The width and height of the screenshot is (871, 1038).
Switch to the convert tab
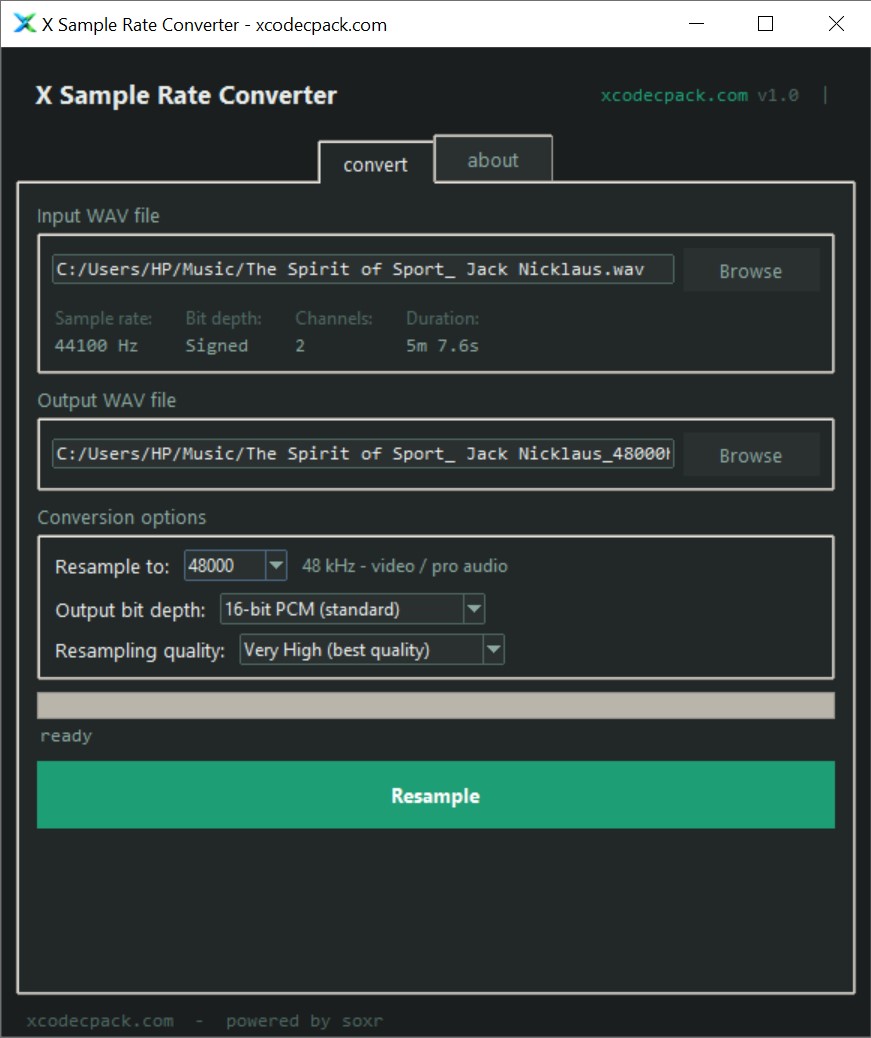pyautogui.click(x=375, y=165)
